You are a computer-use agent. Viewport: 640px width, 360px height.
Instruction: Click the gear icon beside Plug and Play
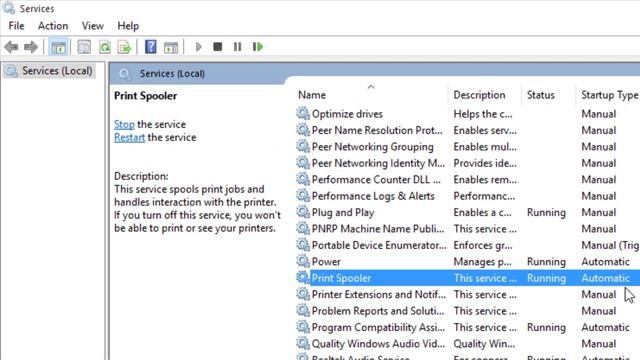pyautogui.click(x=303, y=212)
